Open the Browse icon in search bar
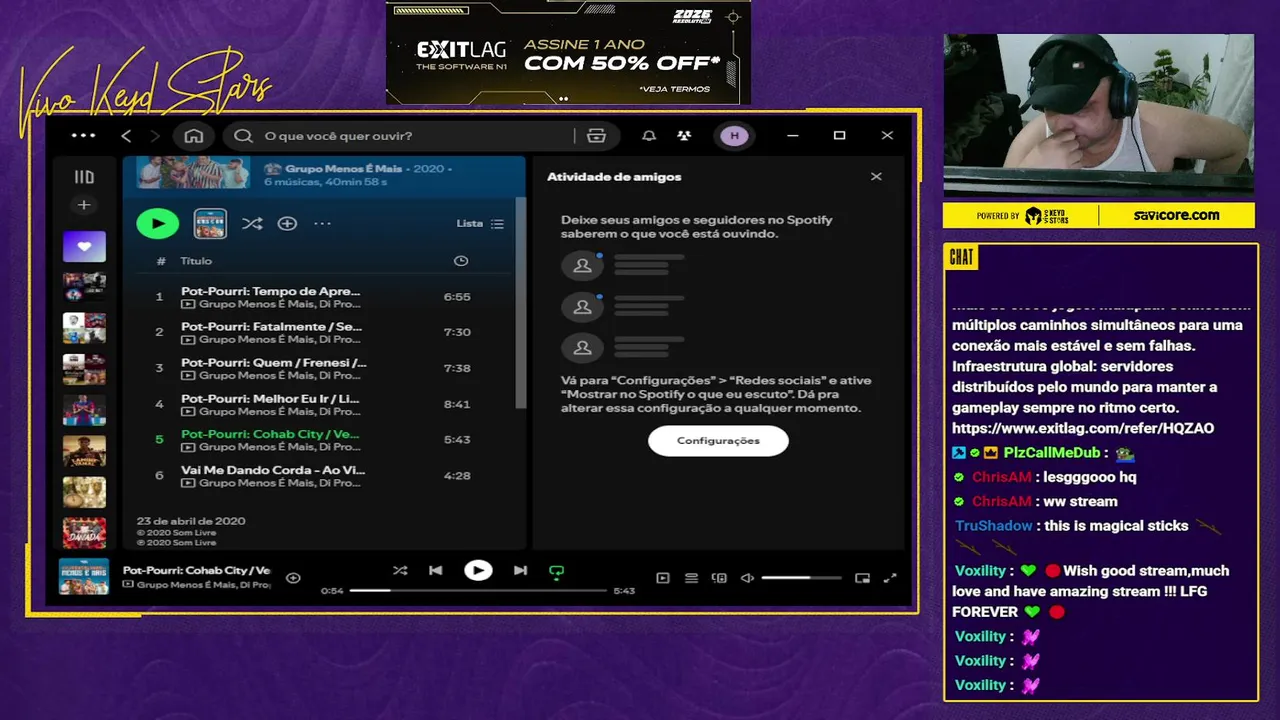This screenshot has height=720, width=1280. pyautogui.click(x=597, y=136)
